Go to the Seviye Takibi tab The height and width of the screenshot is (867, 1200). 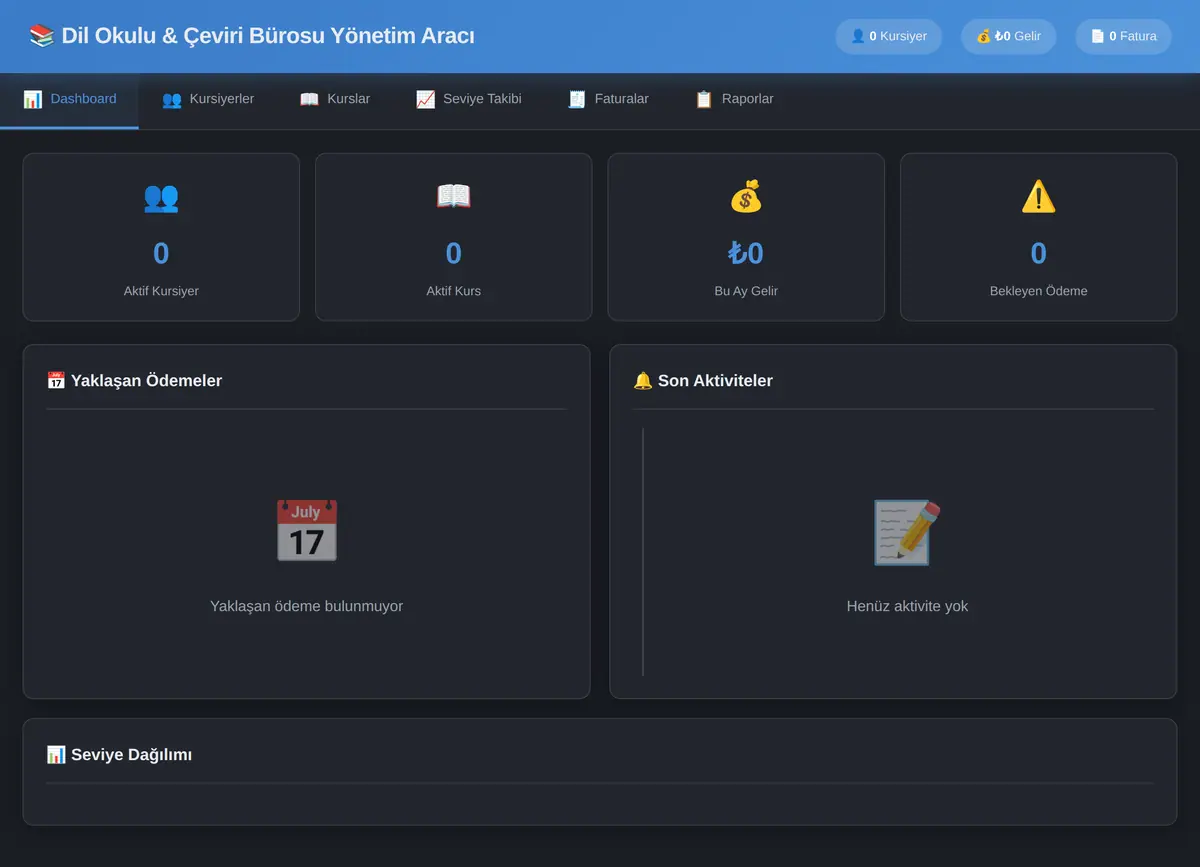pos(469,99)
